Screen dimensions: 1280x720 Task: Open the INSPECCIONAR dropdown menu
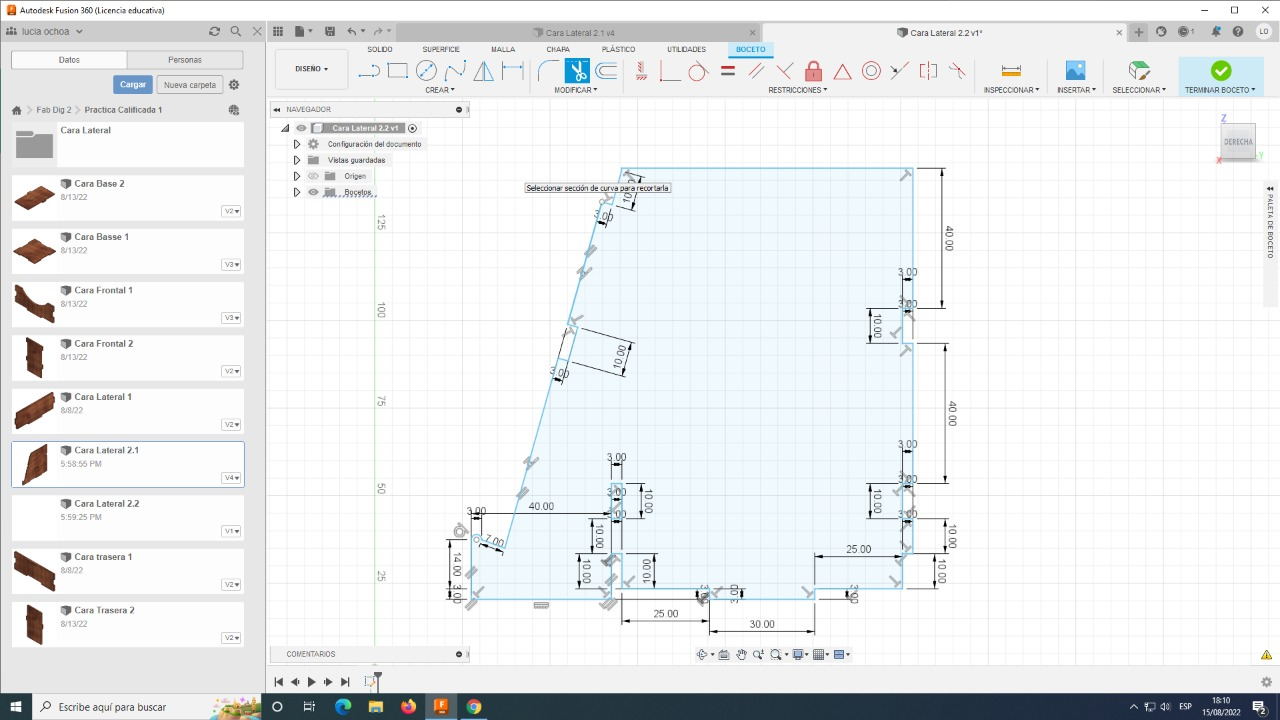click(1011, 90)
